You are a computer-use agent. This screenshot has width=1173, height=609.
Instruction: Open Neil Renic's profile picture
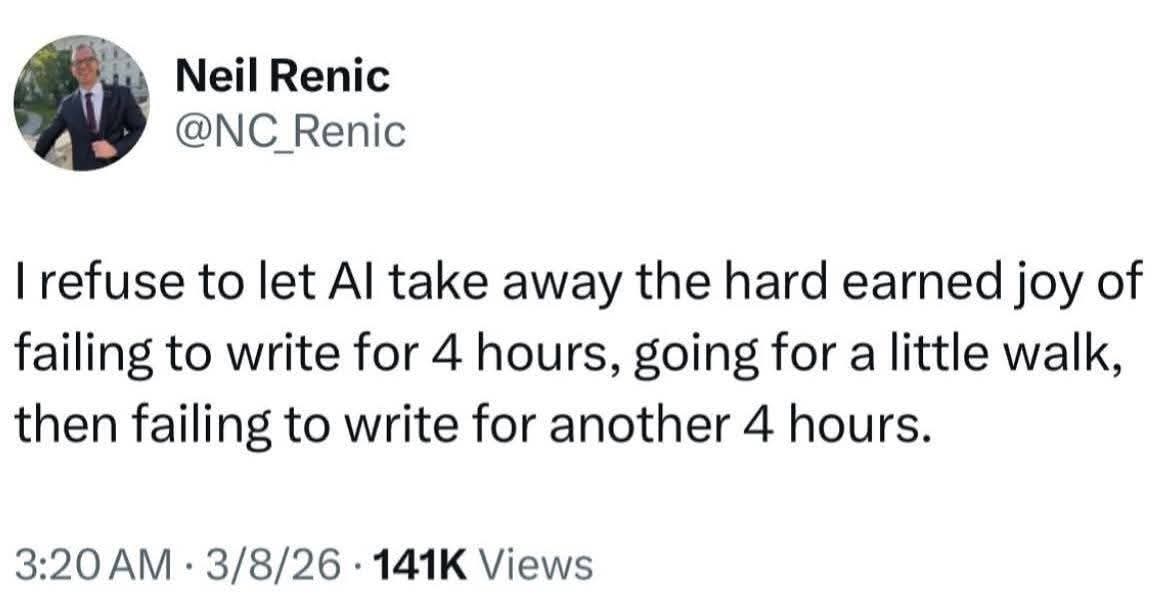[81, 102]
